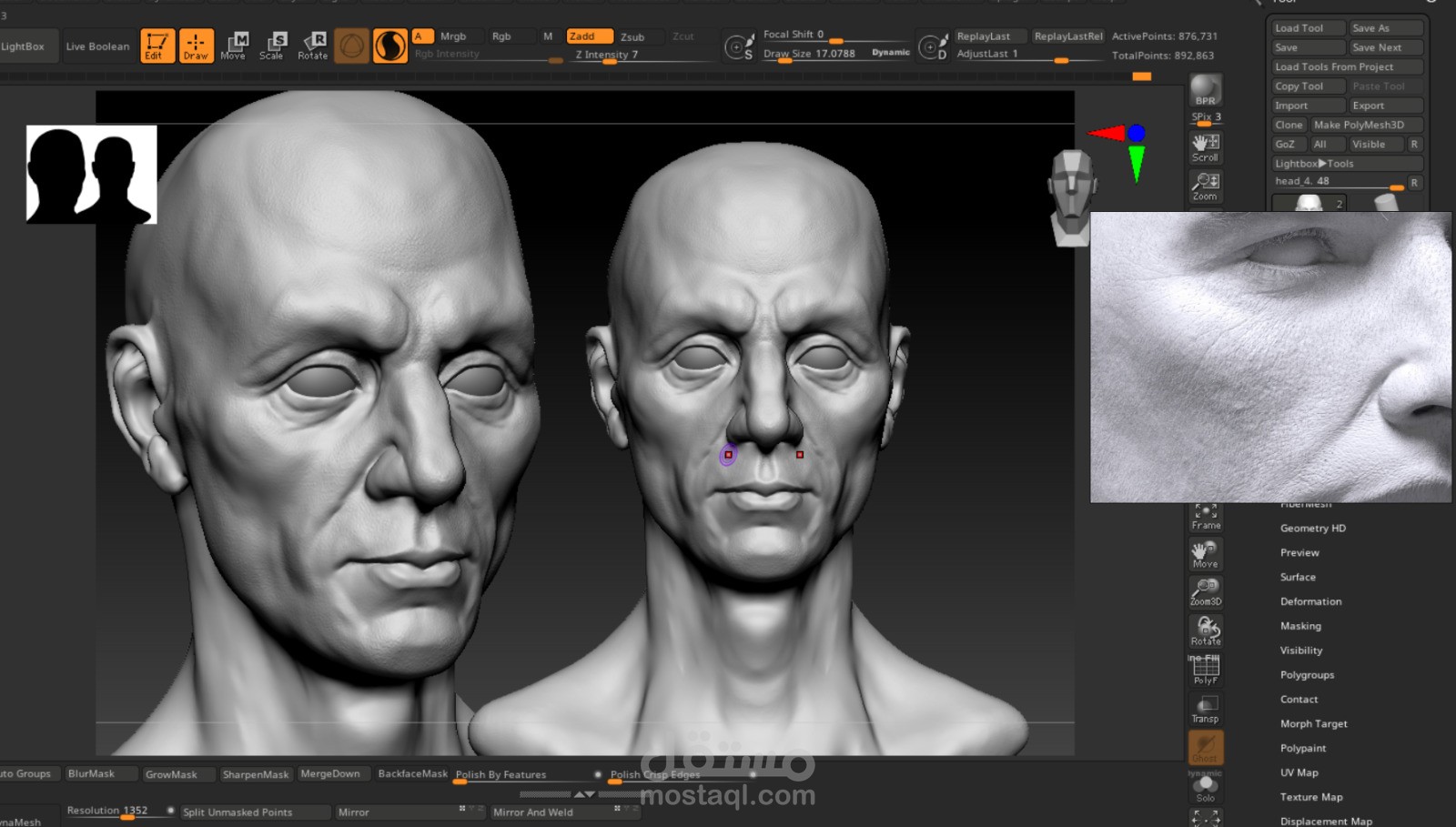This screenshot has width=1456, height=827.
Task: Click the Scroll hand icon
Action: 1206,147
